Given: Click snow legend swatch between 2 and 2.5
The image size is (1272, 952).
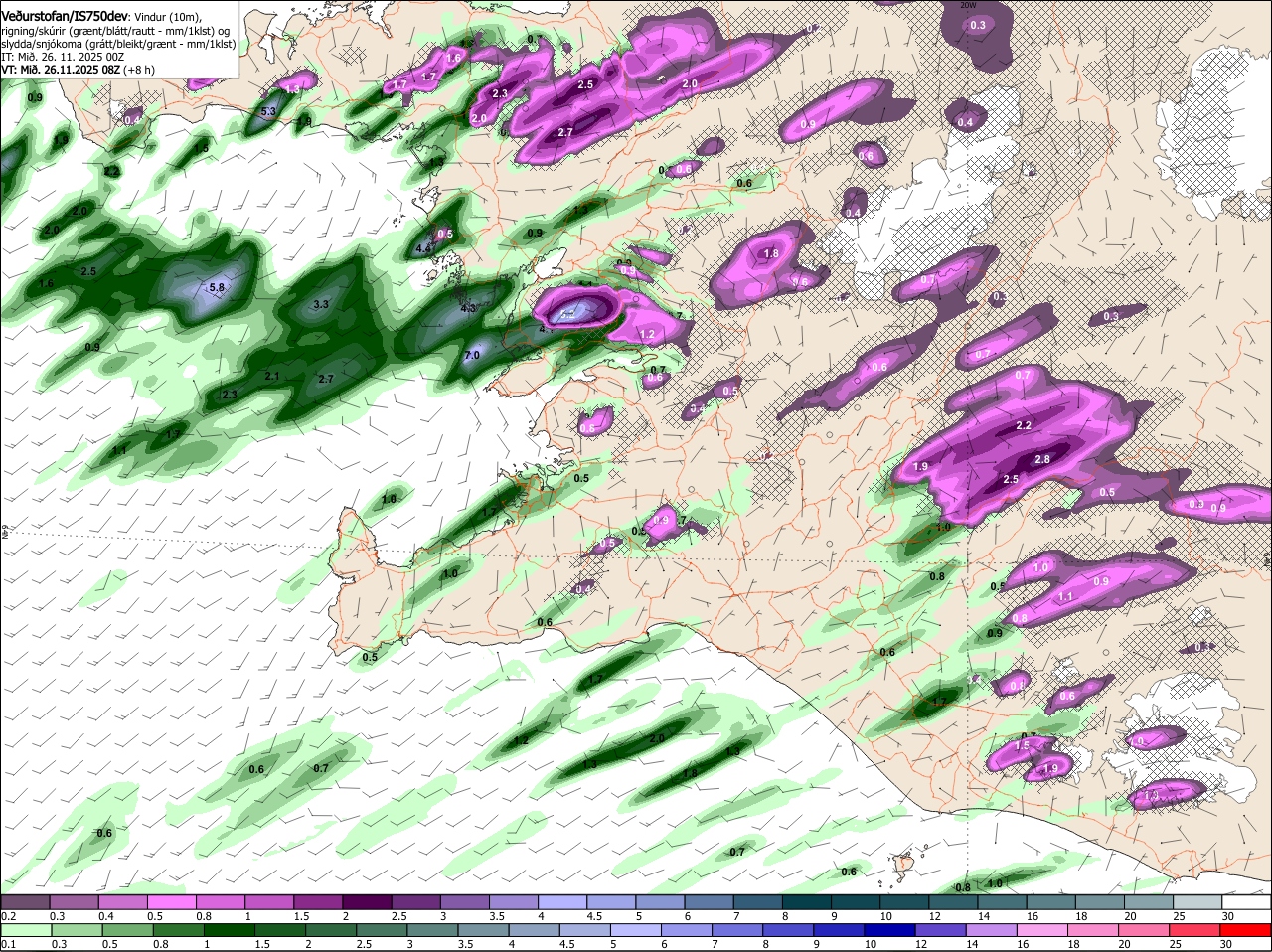Looking at the screenshot, I should 367,901.
